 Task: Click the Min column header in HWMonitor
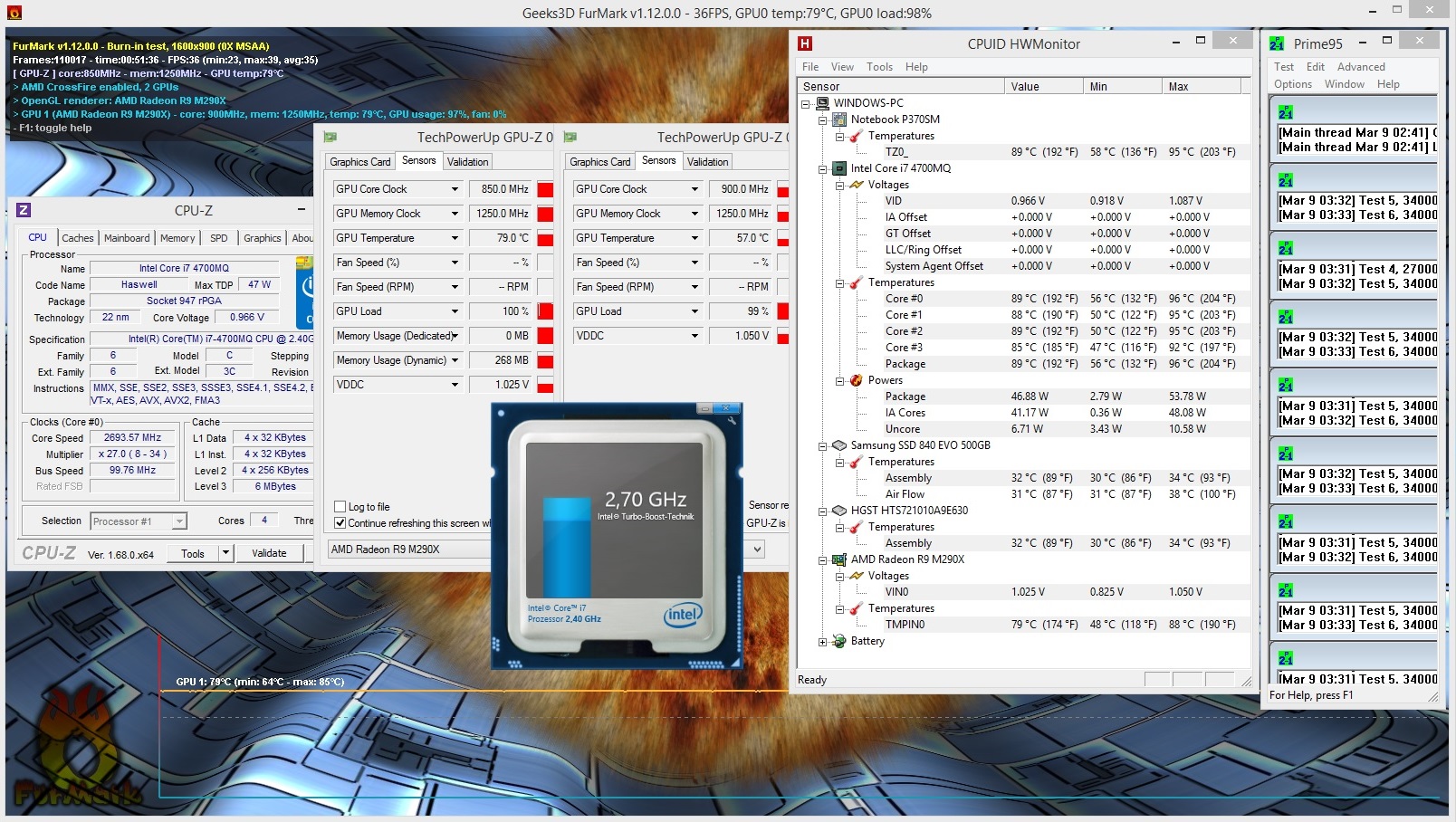[1122, 87]
